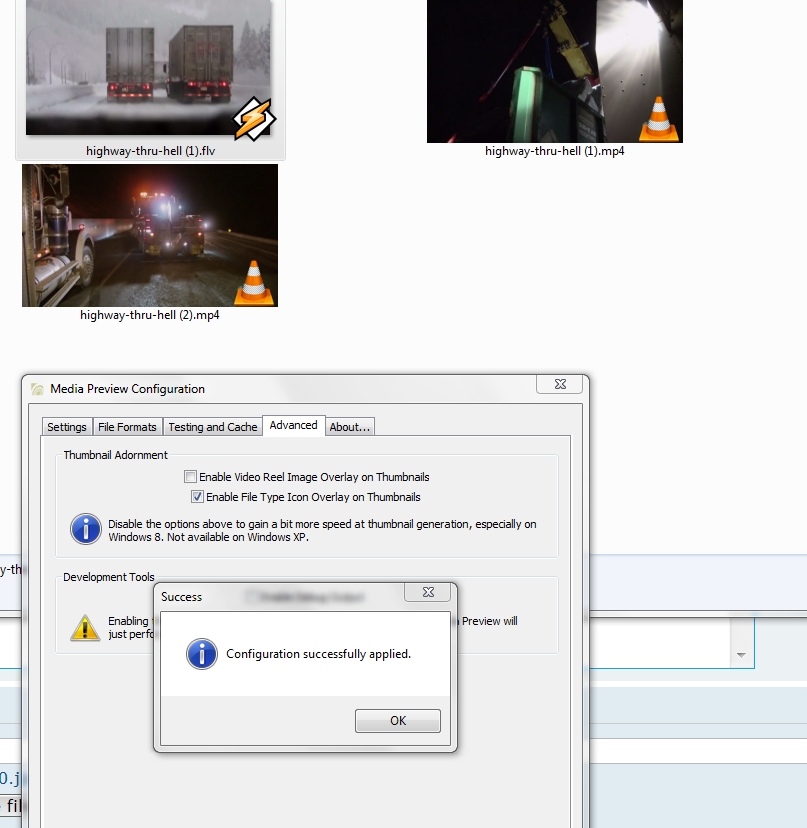This screenshot has height=828, width=807.
Task: Click the VLC cone on highway-thru-hell (2).mp4
Action: [x=254, y=282]
